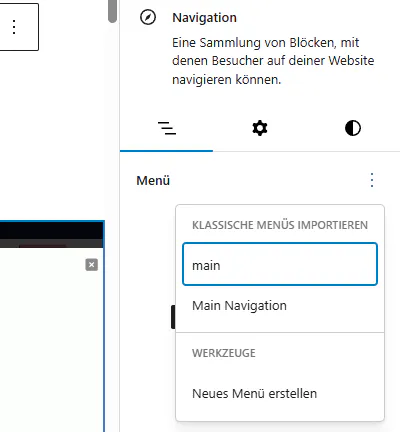The image size is (400, 432).
Task: Open the Settings gear tab
Action: (x=260, y=129)
